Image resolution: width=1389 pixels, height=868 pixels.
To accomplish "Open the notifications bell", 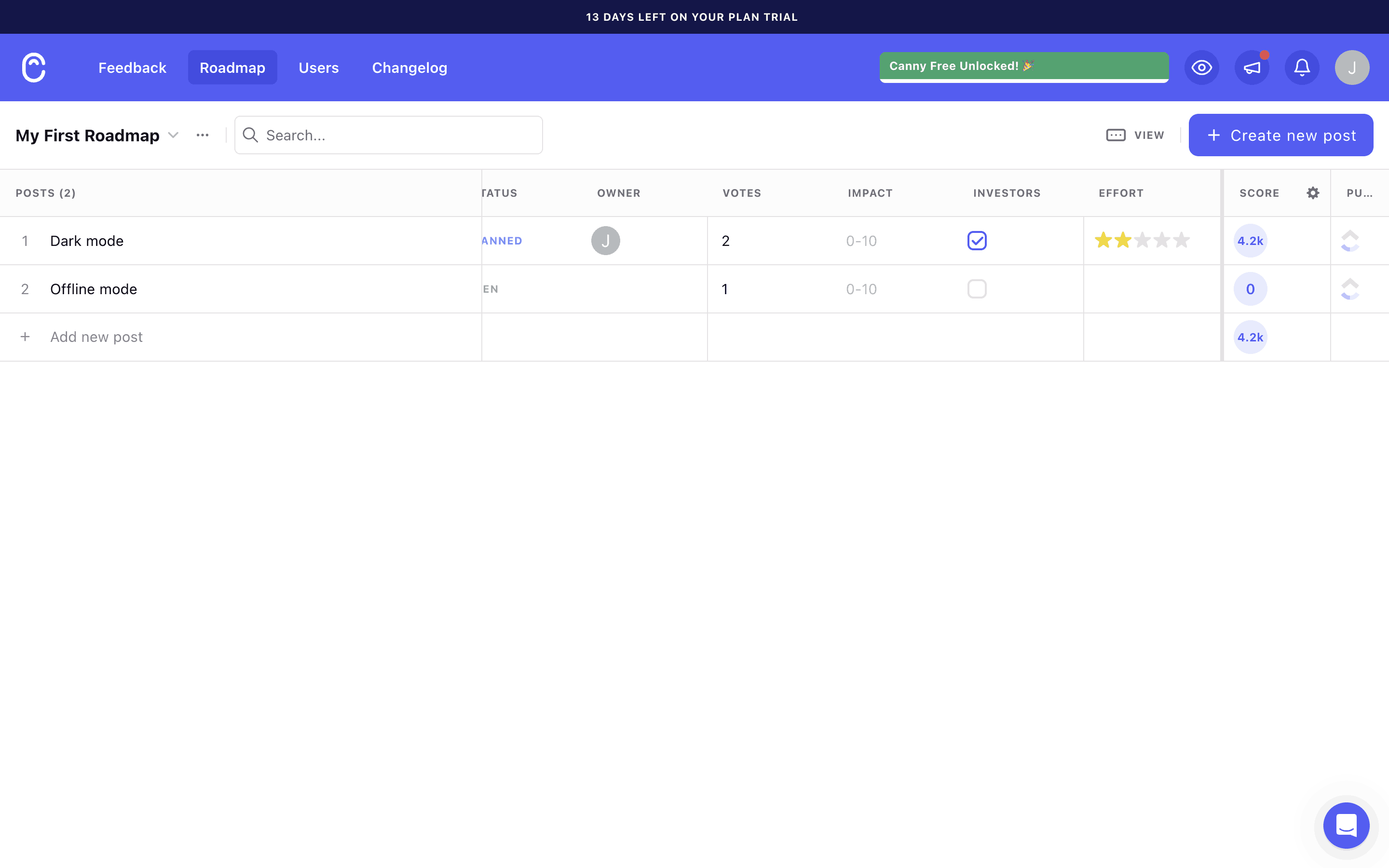I will [1302, 68].
